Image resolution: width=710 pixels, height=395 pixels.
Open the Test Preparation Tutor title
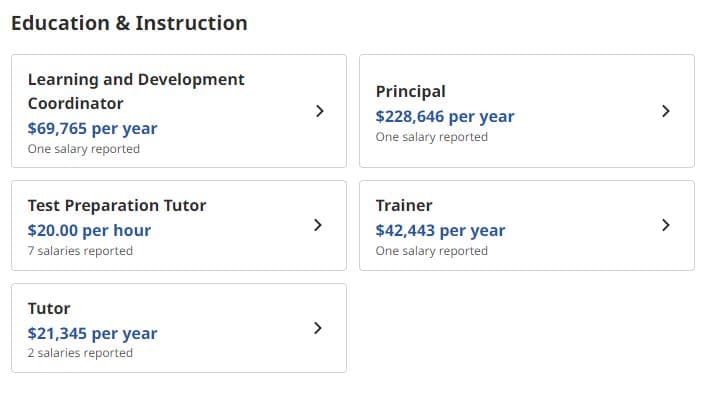117,205
